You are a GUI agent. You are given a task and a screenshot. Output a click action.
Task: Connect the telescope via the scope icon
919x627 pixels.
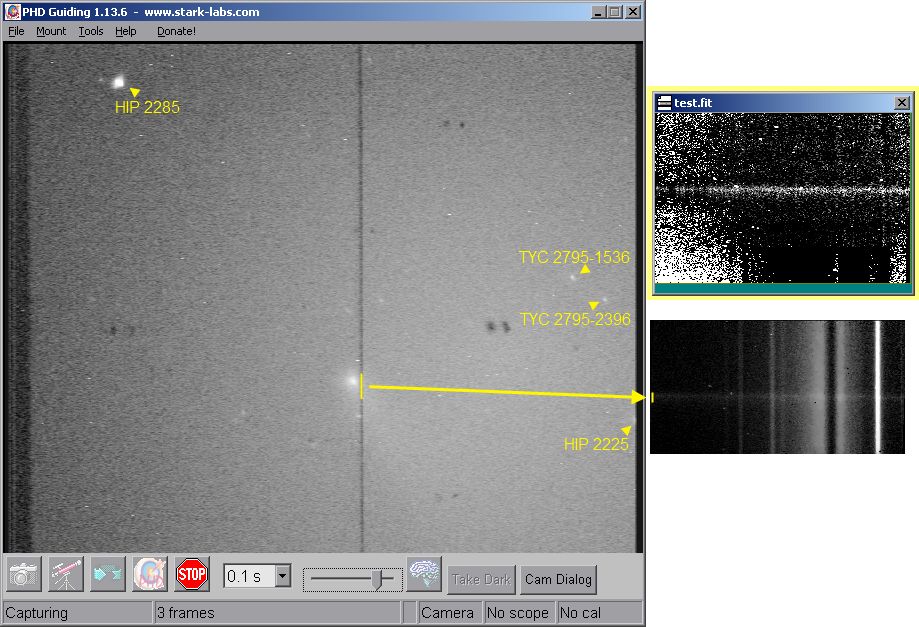64,574
